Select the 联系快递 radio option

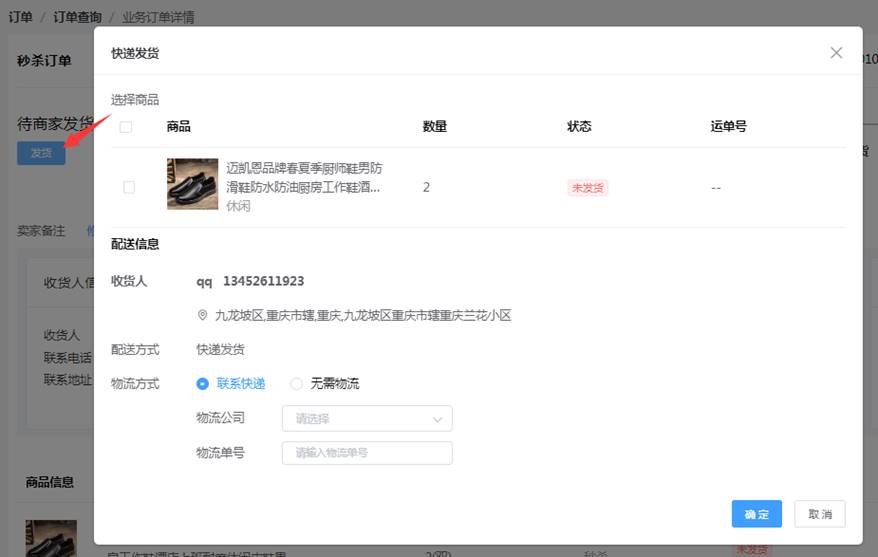pyautogui.click(x=203, y=383)
